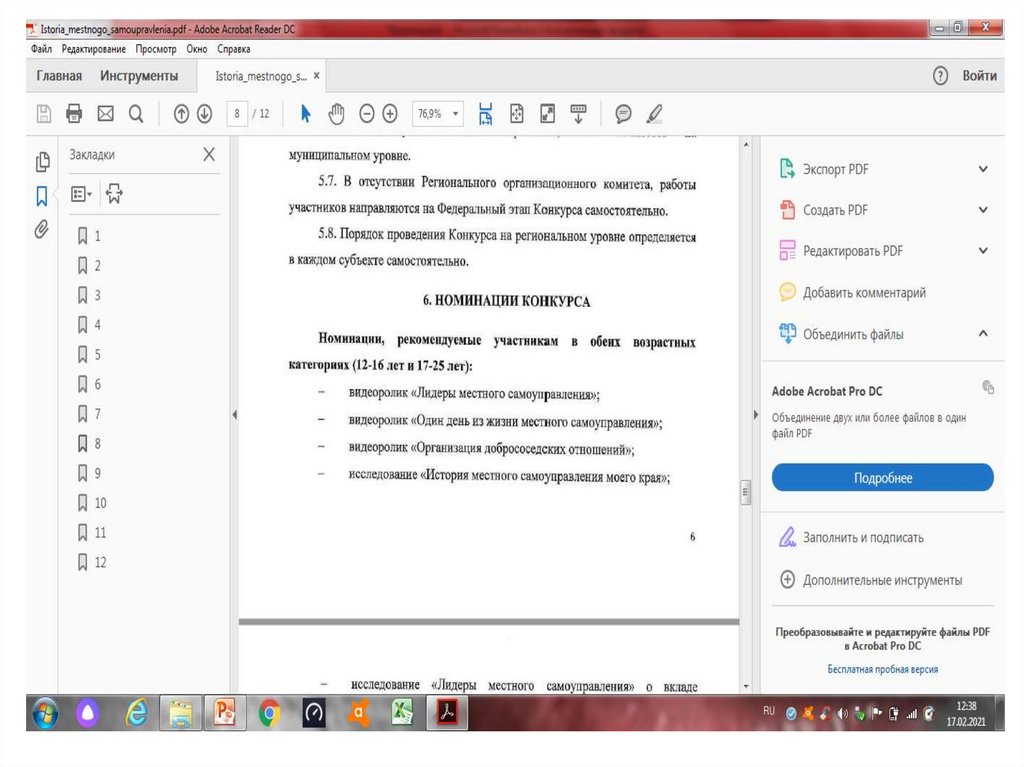1024x767 pixels.
Task: Click the Print file icon
Action: coord(74,114)
